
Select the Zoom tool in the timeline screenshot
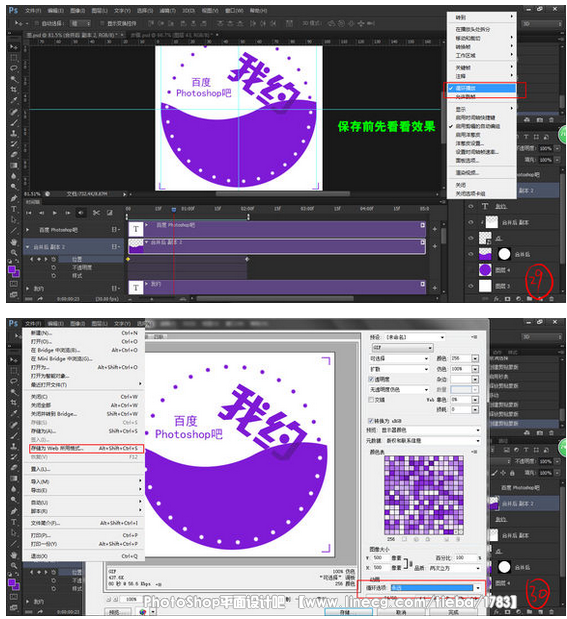pos(14,252)
